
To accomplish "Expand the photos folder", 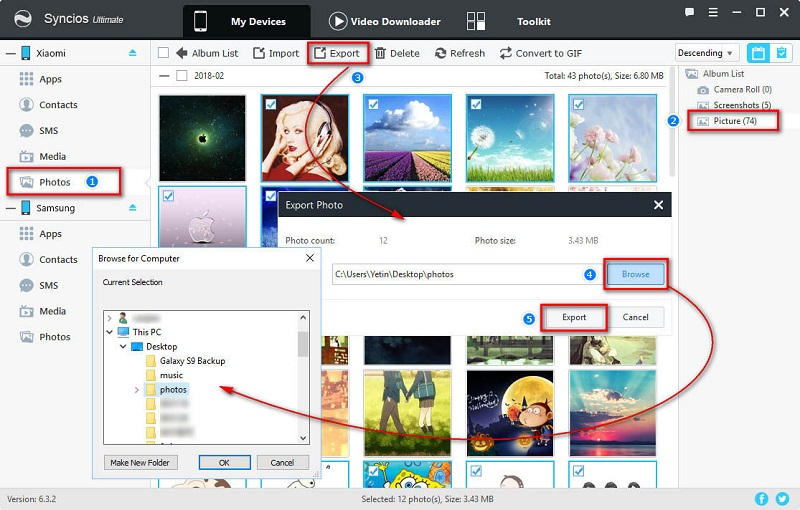I will pos(136,390).
